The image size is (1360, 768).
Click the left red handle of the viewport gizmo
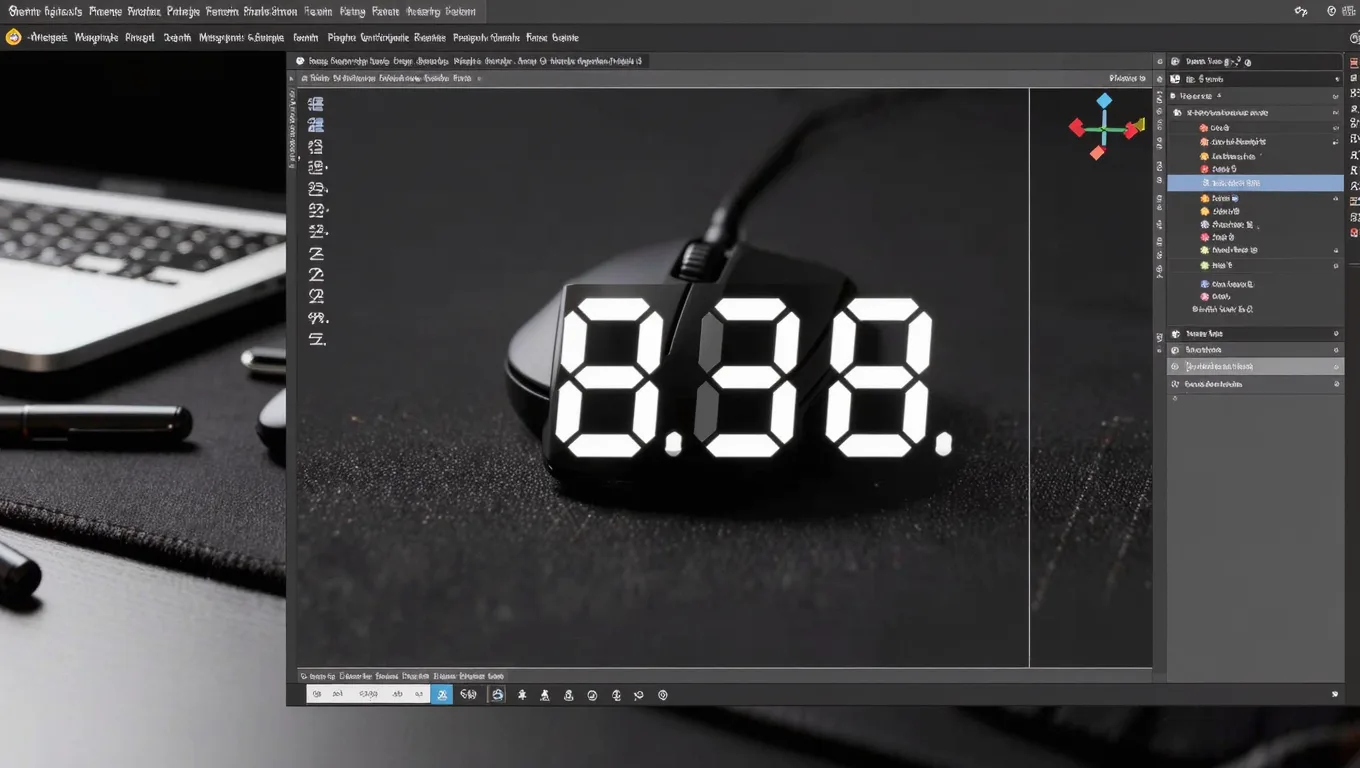pos(1077,127)
